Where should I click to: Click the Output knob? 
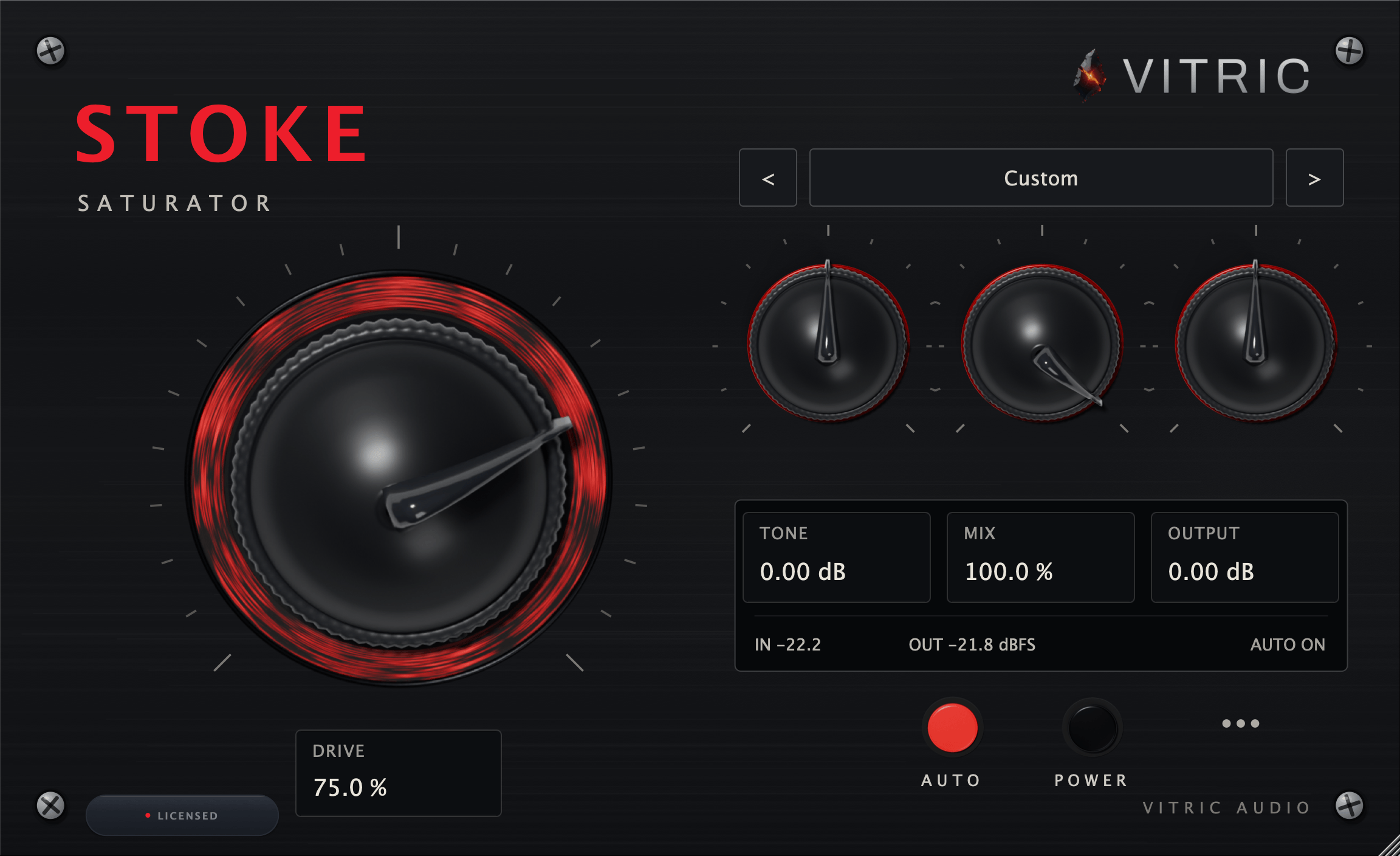[x=1255, y=343]
